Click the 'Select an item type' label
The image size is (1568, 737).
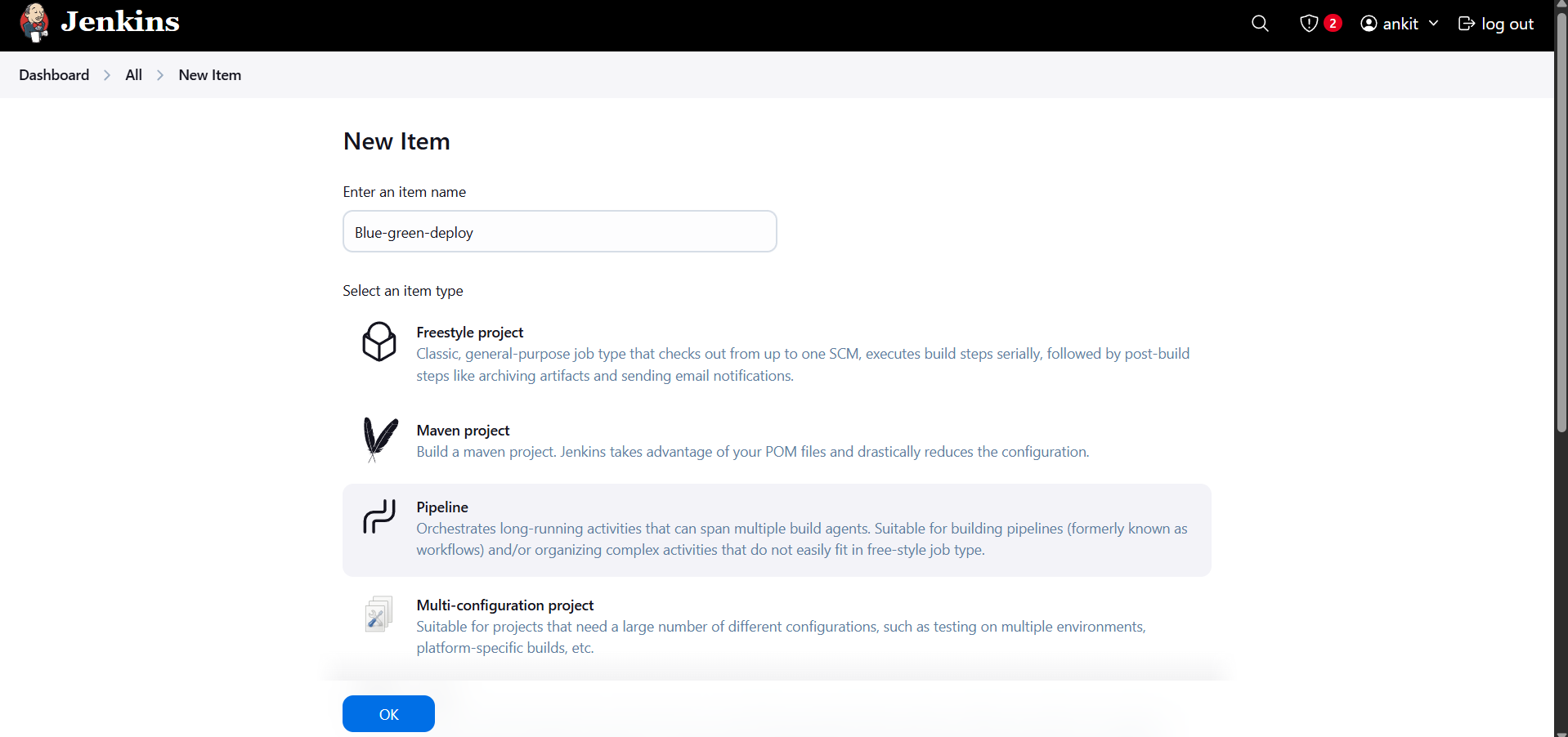pos(403,291)
